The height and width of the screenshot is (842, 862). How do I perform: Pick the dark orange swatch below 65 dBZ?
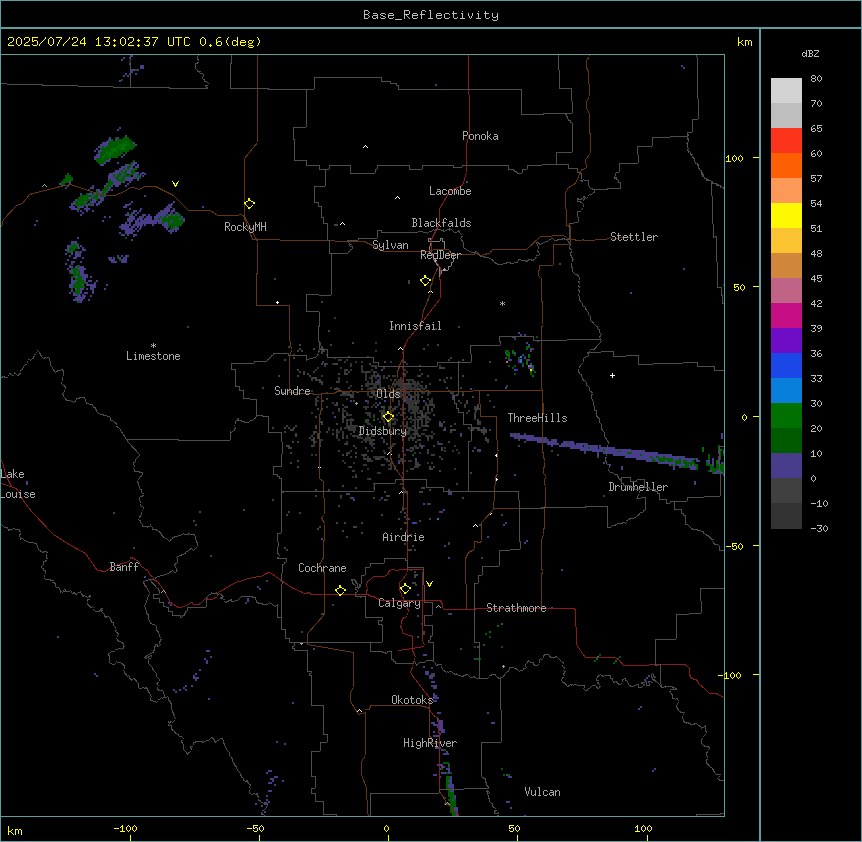786,165
